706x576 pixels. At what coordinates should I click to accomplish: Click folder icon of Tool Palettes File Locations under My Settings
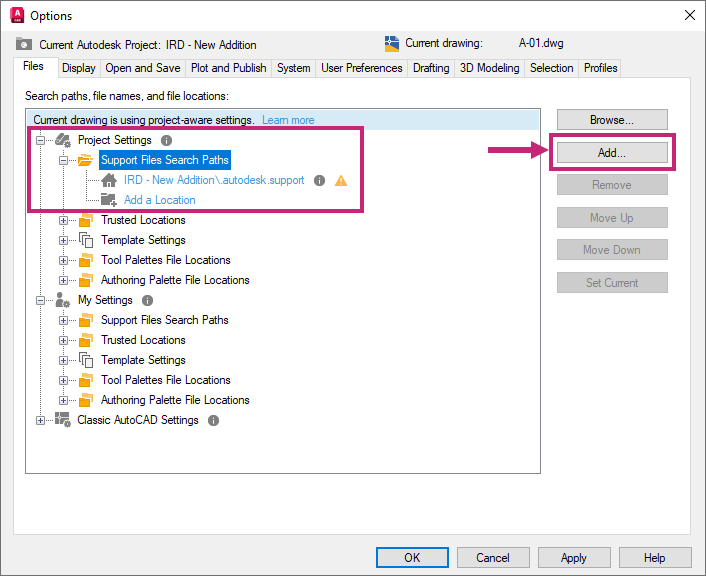pos(86,380)
